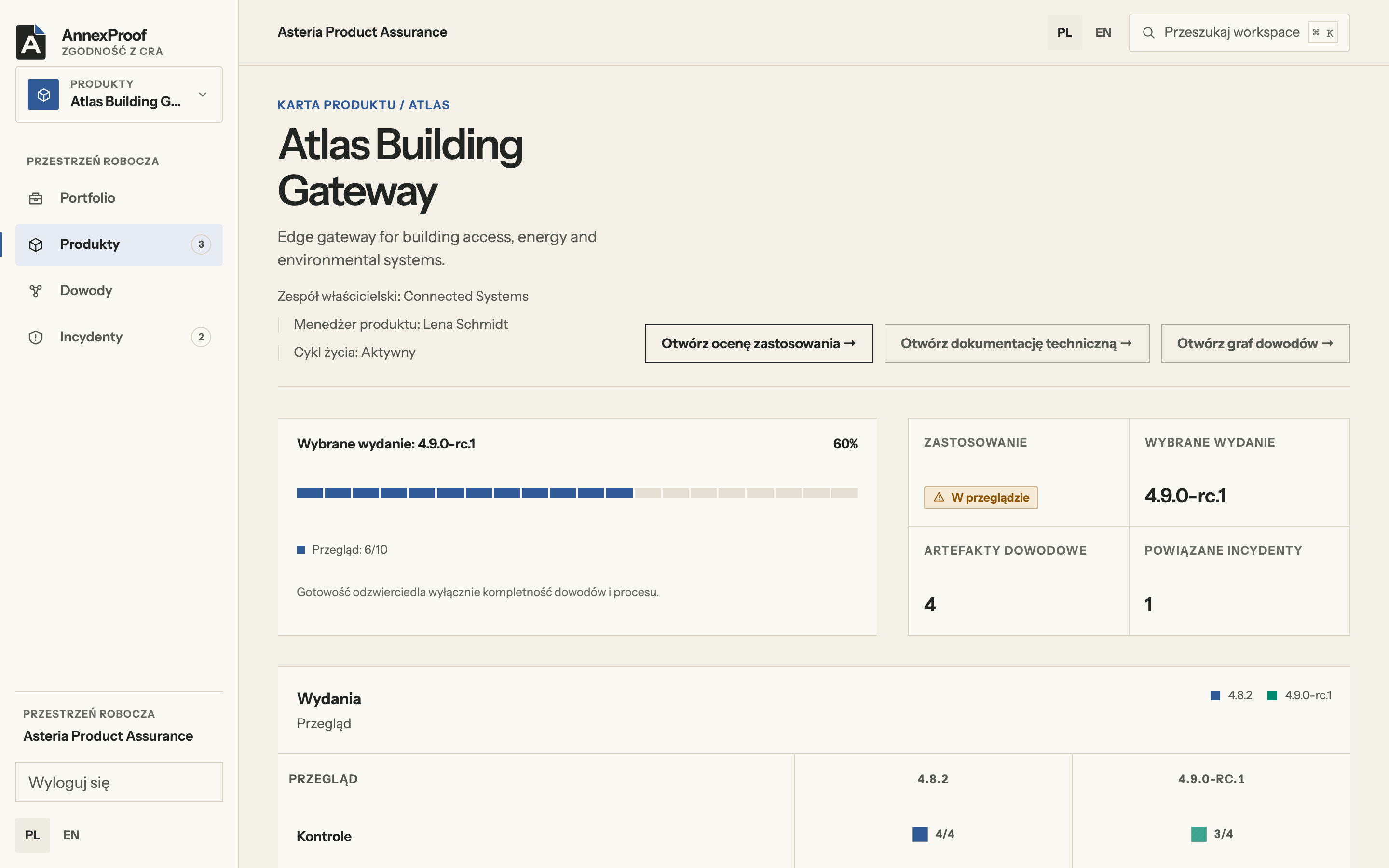Click Otwórz ocenę zastosowania button
1389x868 pixels.
pyautogui.click(x=758, y=343)
